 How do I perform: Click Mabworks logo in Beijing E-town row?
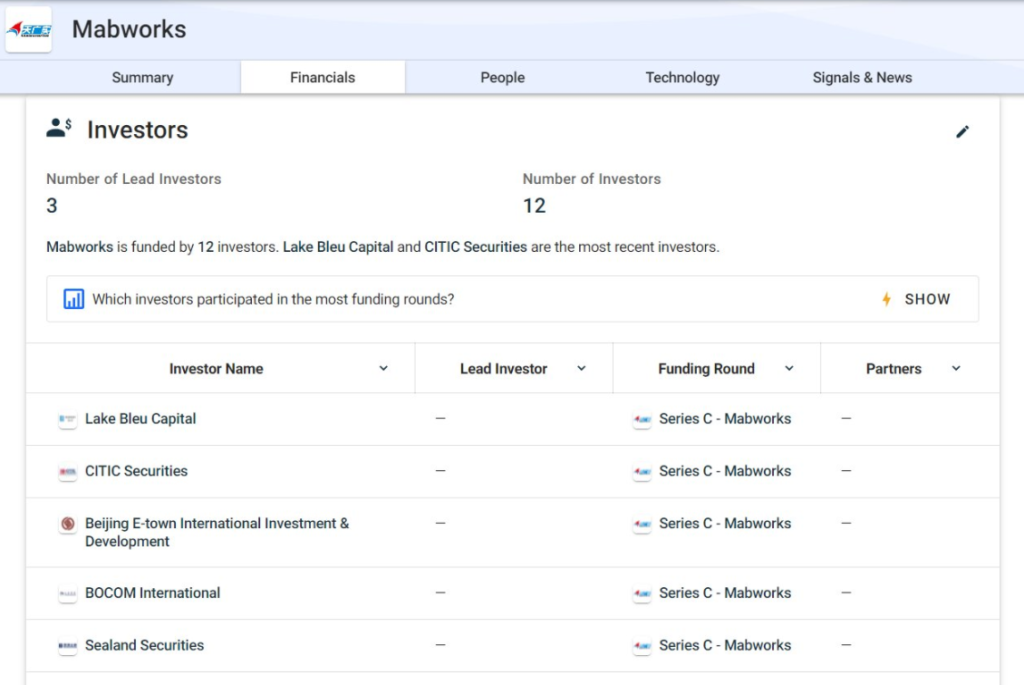642,524
